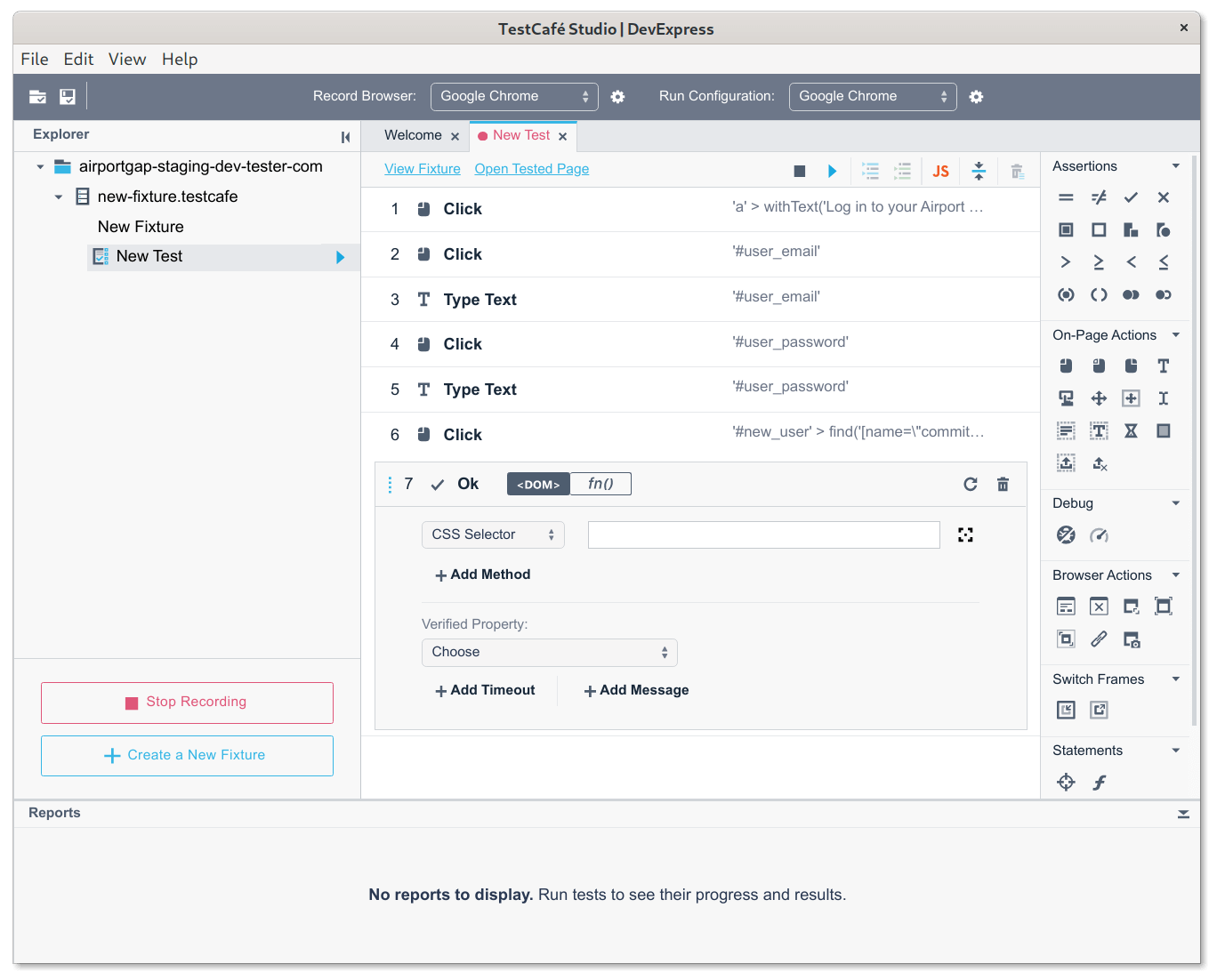The image size is (1217, 980).
Task: View test as JS code
Action: point(940,172)
